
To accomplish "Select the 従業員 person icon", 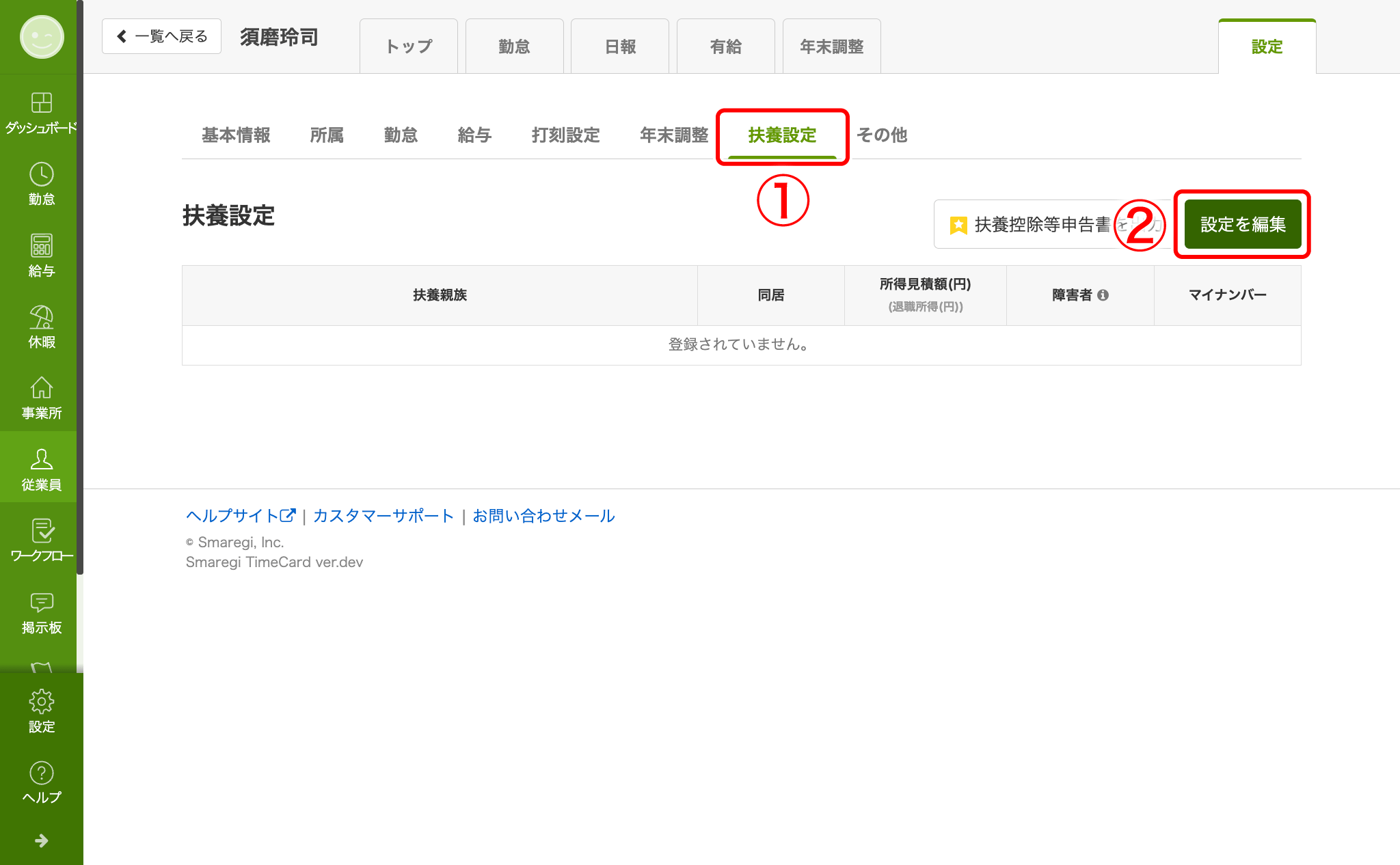I will click(41, 460).
